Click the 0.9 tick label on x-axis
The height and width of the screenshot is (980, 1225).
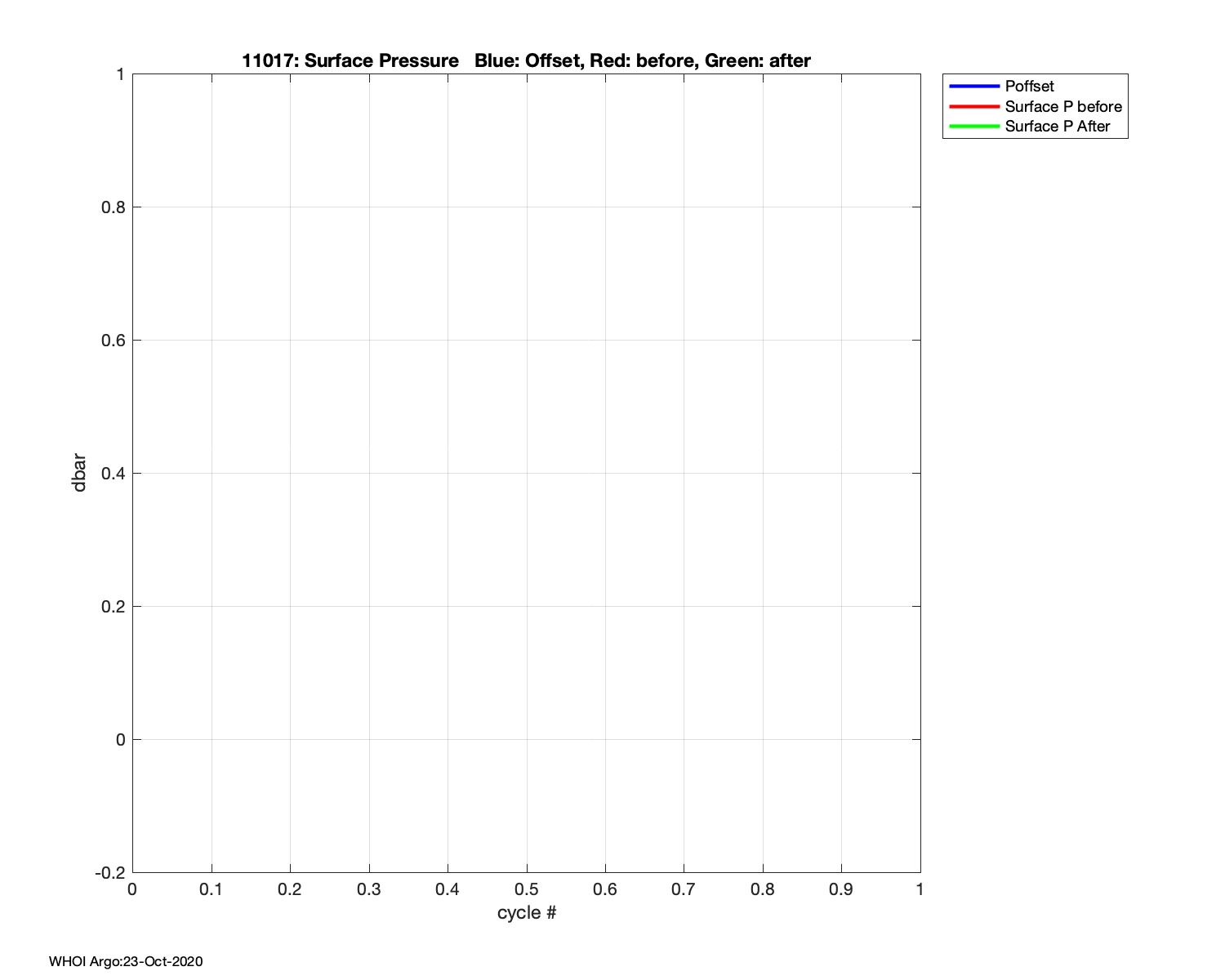[841, 889]
